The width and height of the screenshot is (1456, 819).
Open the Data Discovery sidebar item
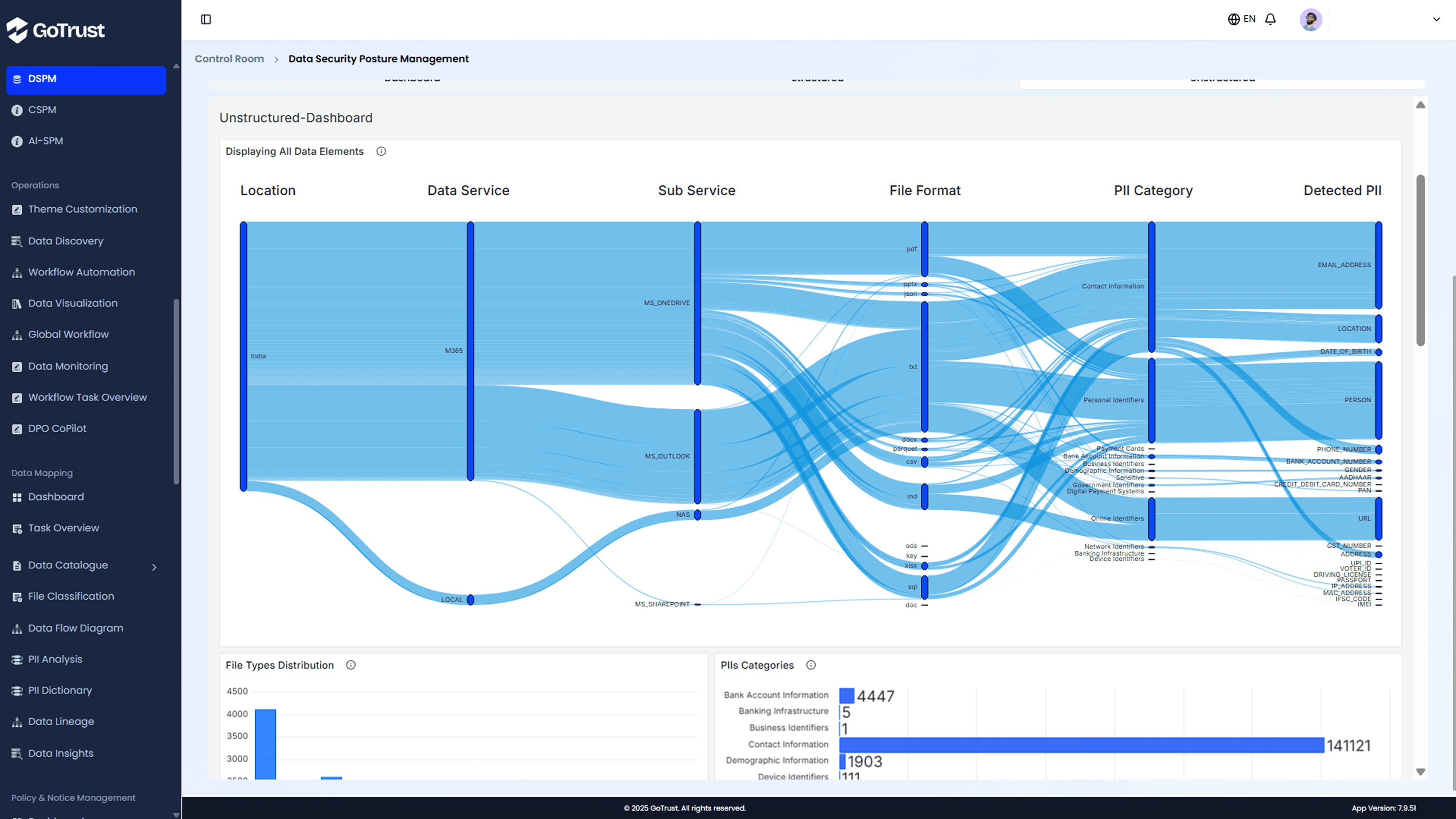[x=66, y=241]
